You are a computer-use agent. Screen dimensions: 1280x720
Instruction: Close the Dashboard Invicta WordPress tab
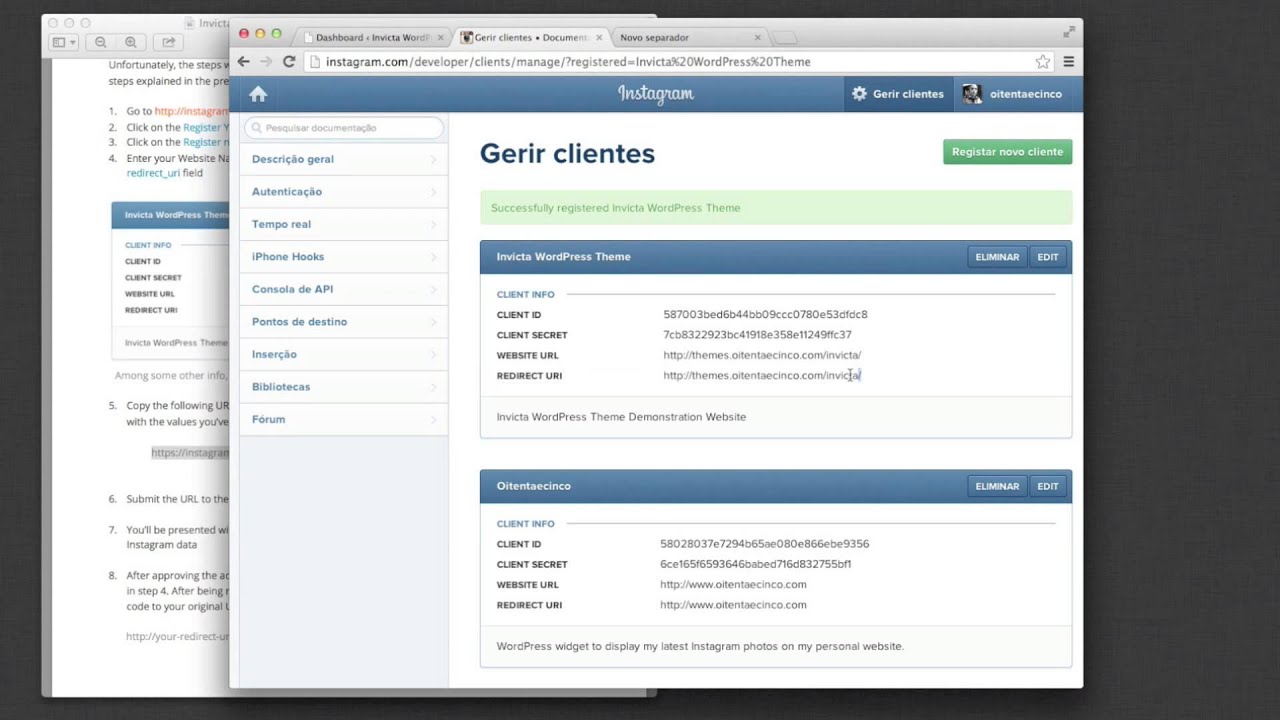[x=440, y=38]
